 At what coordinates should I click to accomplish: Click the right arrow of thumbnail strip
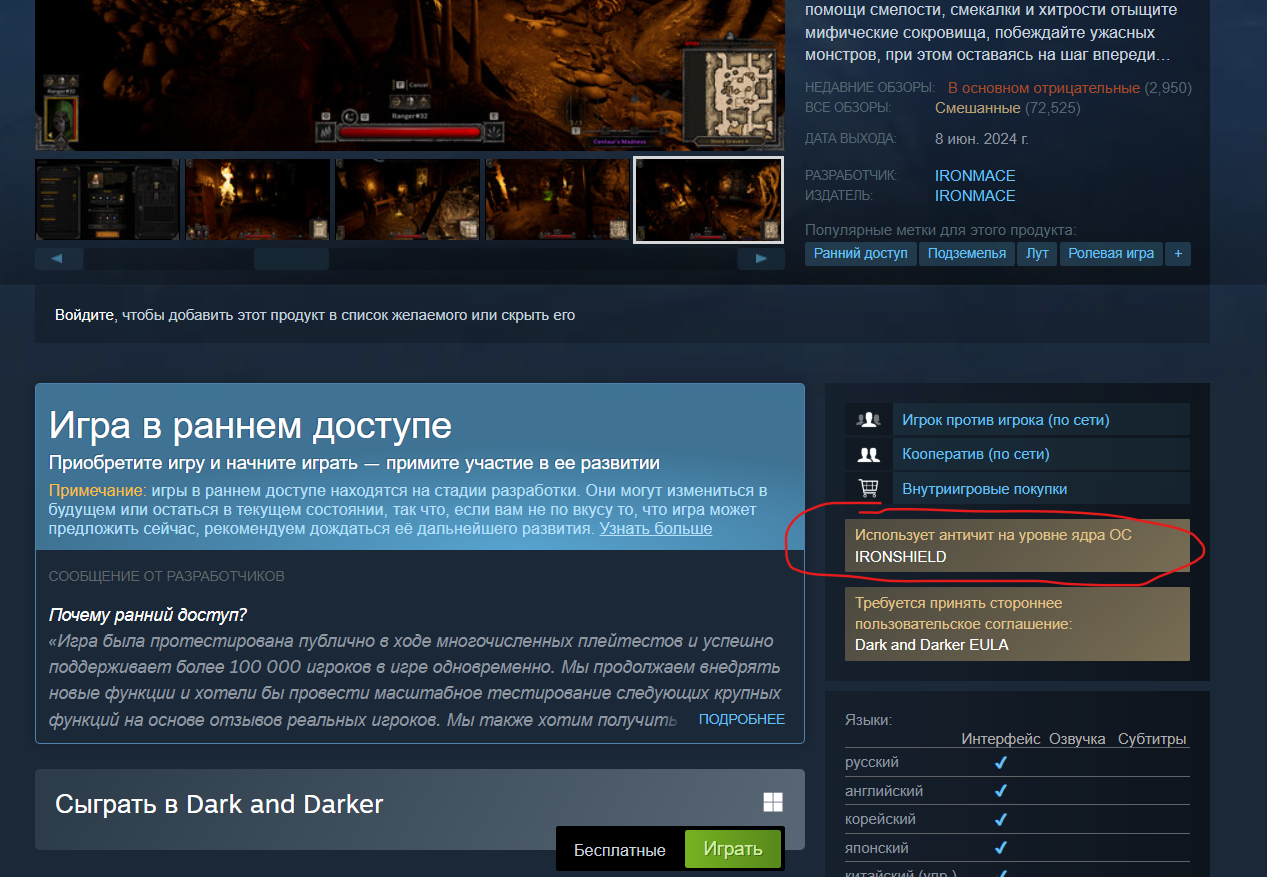click(761, 258)
